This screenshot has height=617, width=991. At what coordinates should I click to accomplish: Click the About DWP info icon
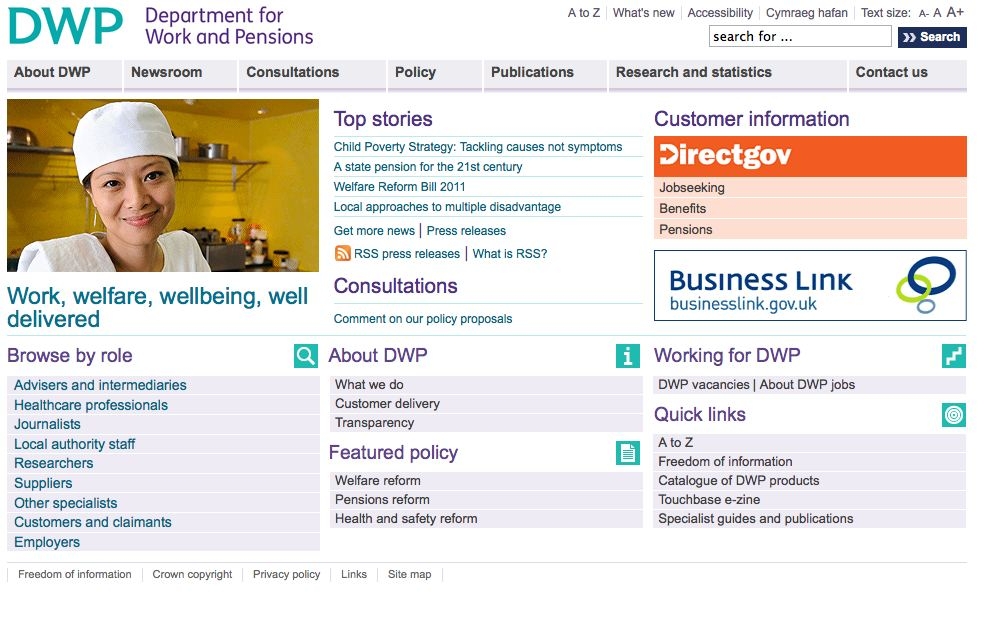pos(628,356)
